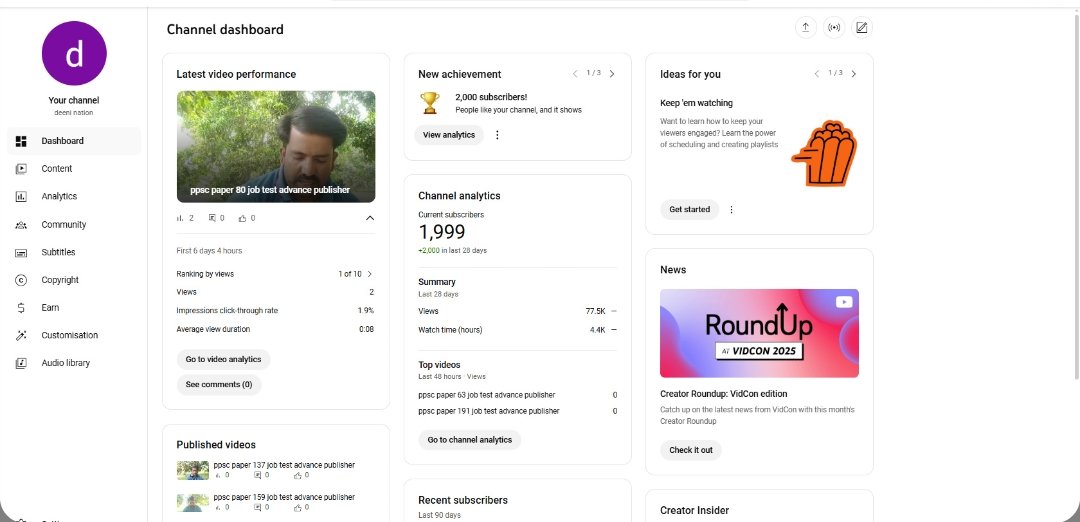Click Get started button

tap(689, 209)
